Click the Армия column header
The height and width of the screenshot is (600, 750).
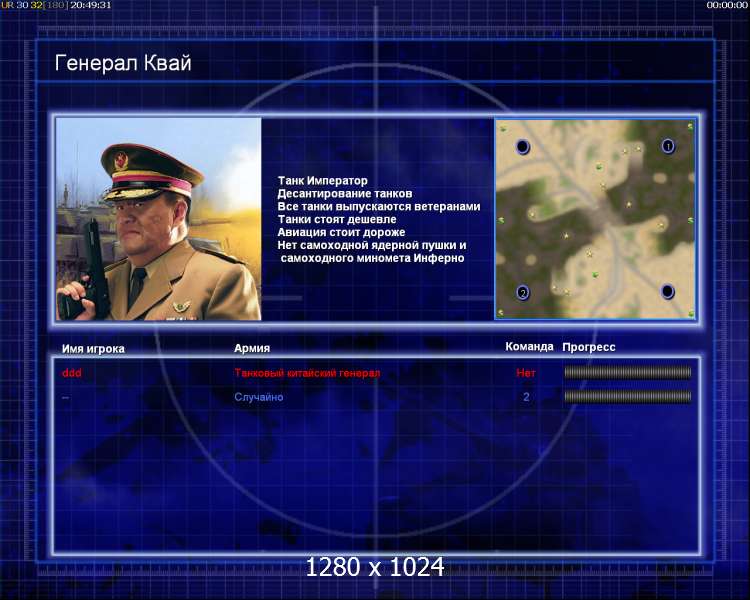pyautogui.click(x=252, y=348)
